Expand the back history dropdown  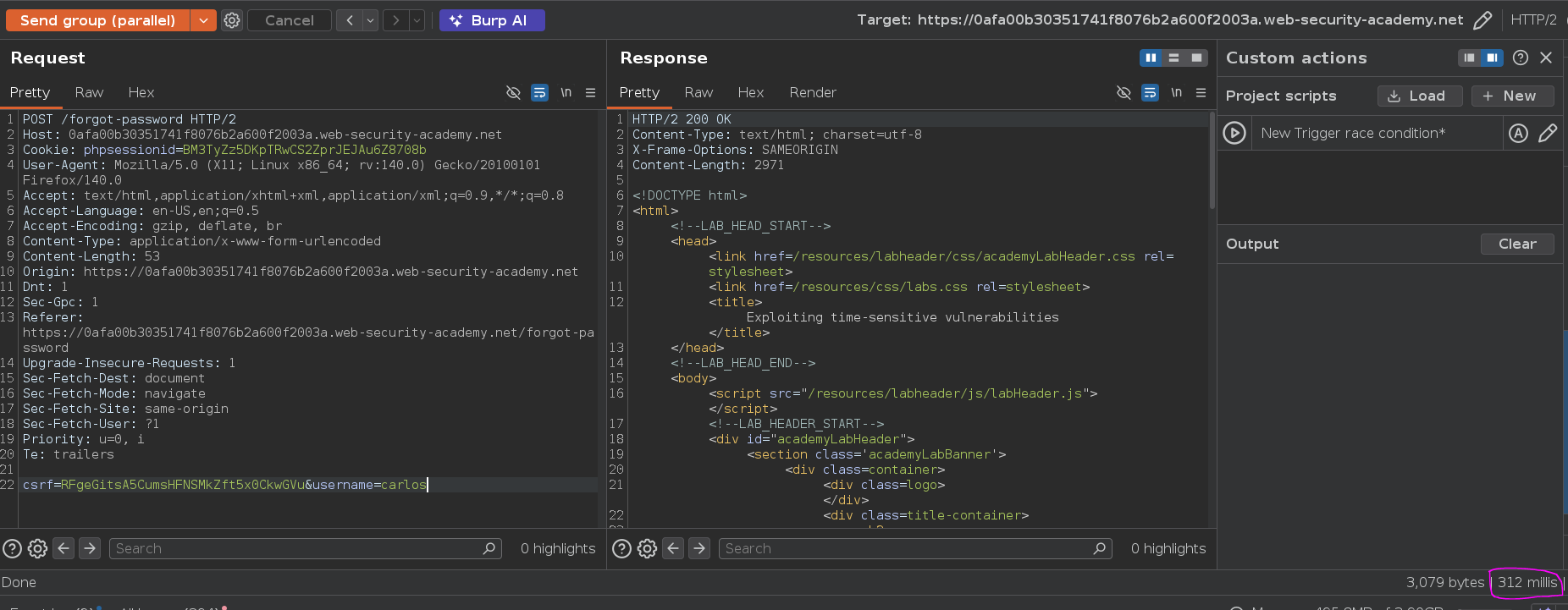pos(370,20)
